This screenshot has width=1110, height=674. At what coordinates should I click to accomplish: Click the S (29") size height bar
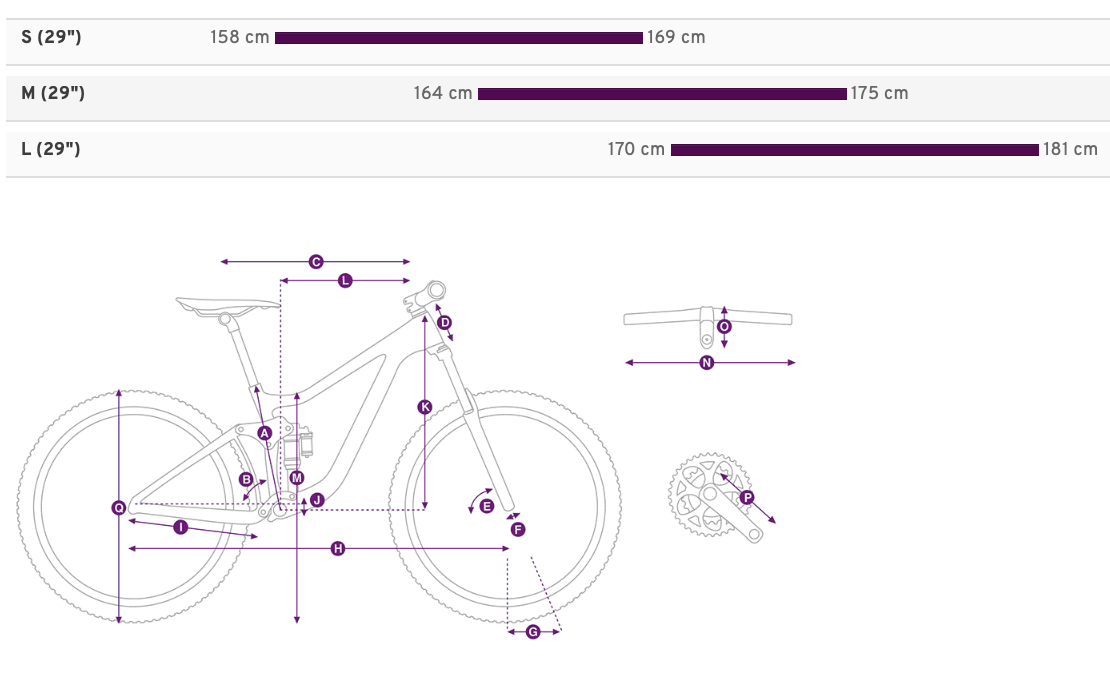click(459, 38)
